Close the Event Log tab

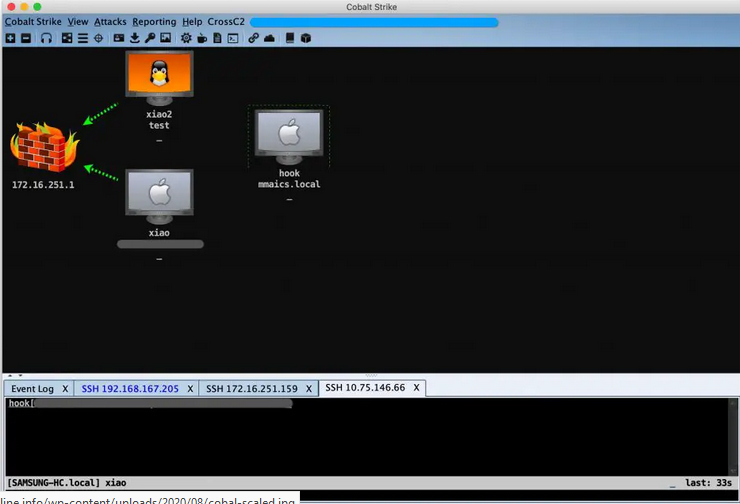(65, 388)
